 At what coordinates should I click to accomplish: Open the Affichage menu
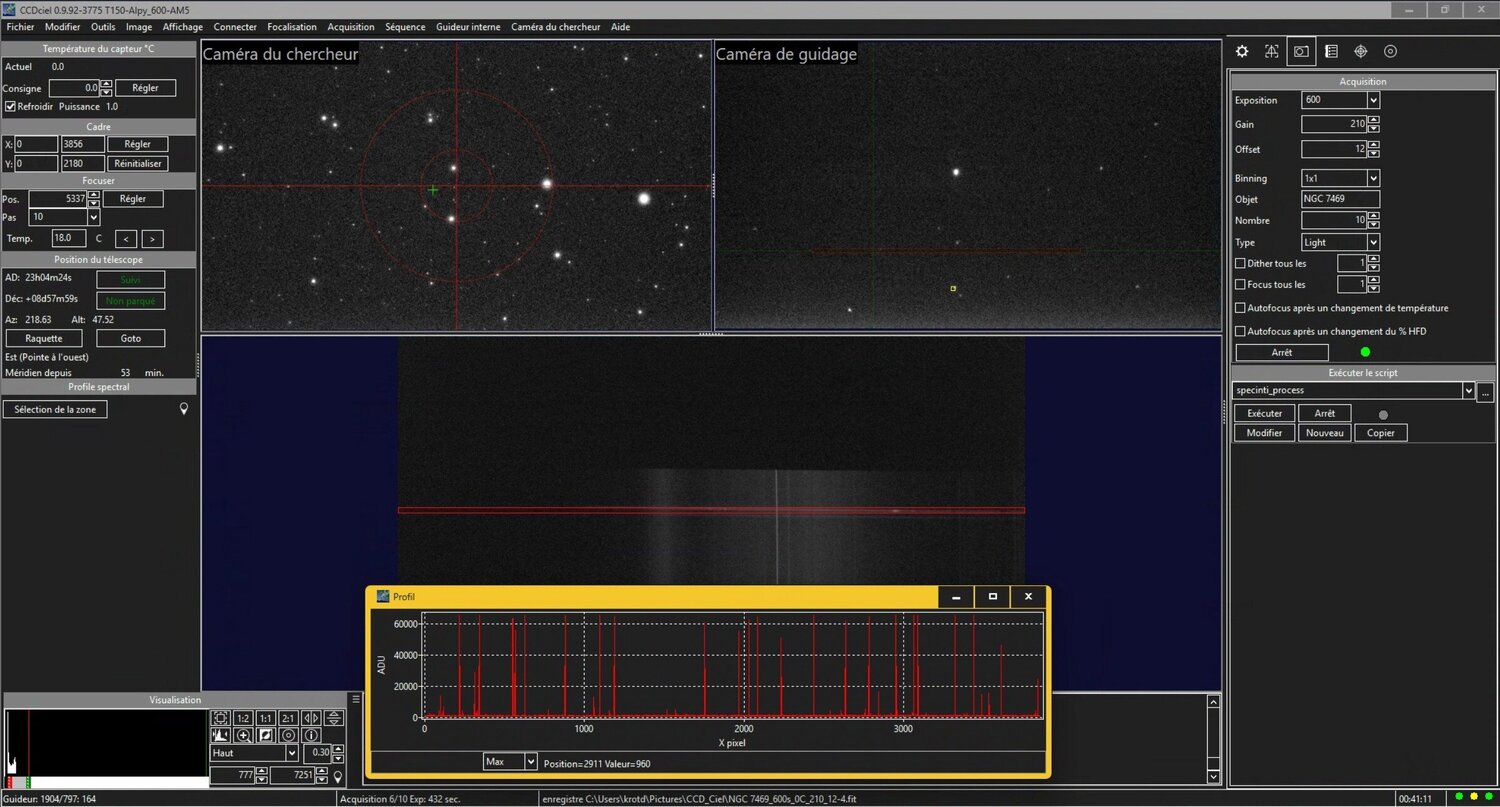coord(182,27)
